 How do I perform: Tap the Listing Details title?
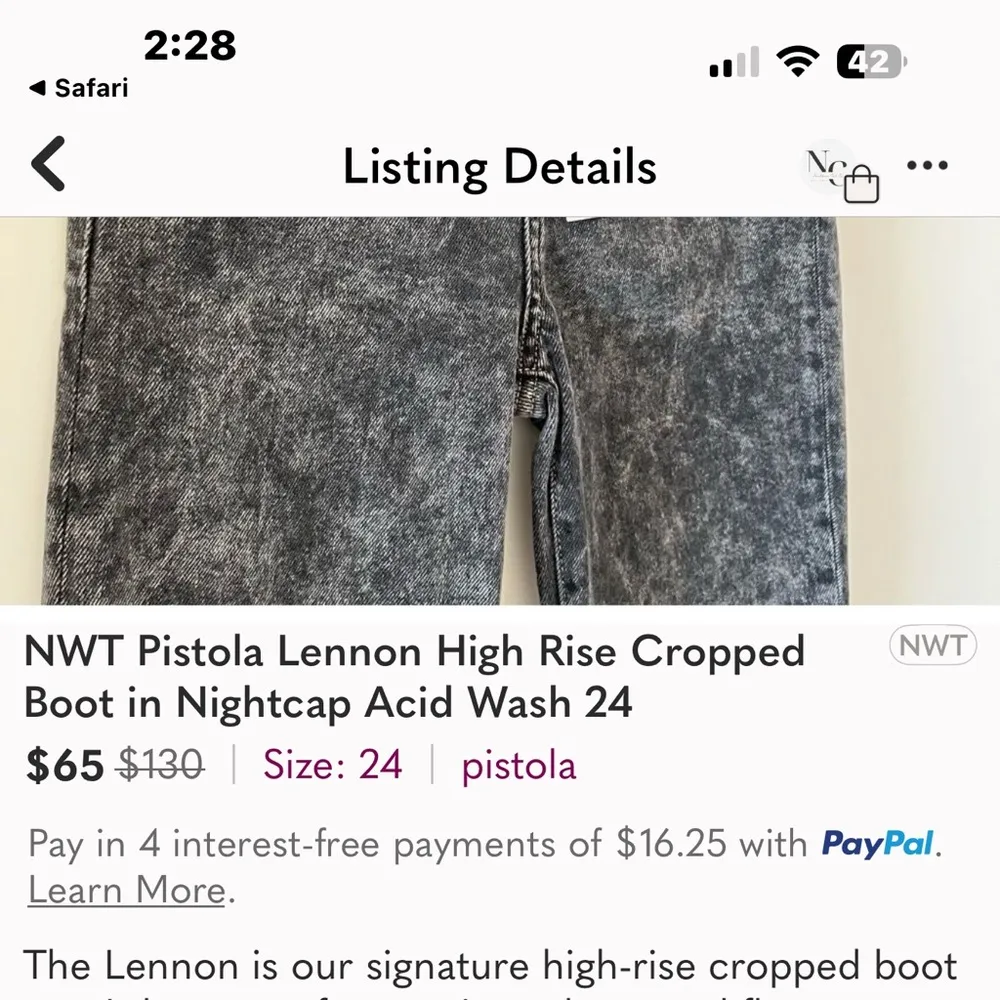pos(500,166)
